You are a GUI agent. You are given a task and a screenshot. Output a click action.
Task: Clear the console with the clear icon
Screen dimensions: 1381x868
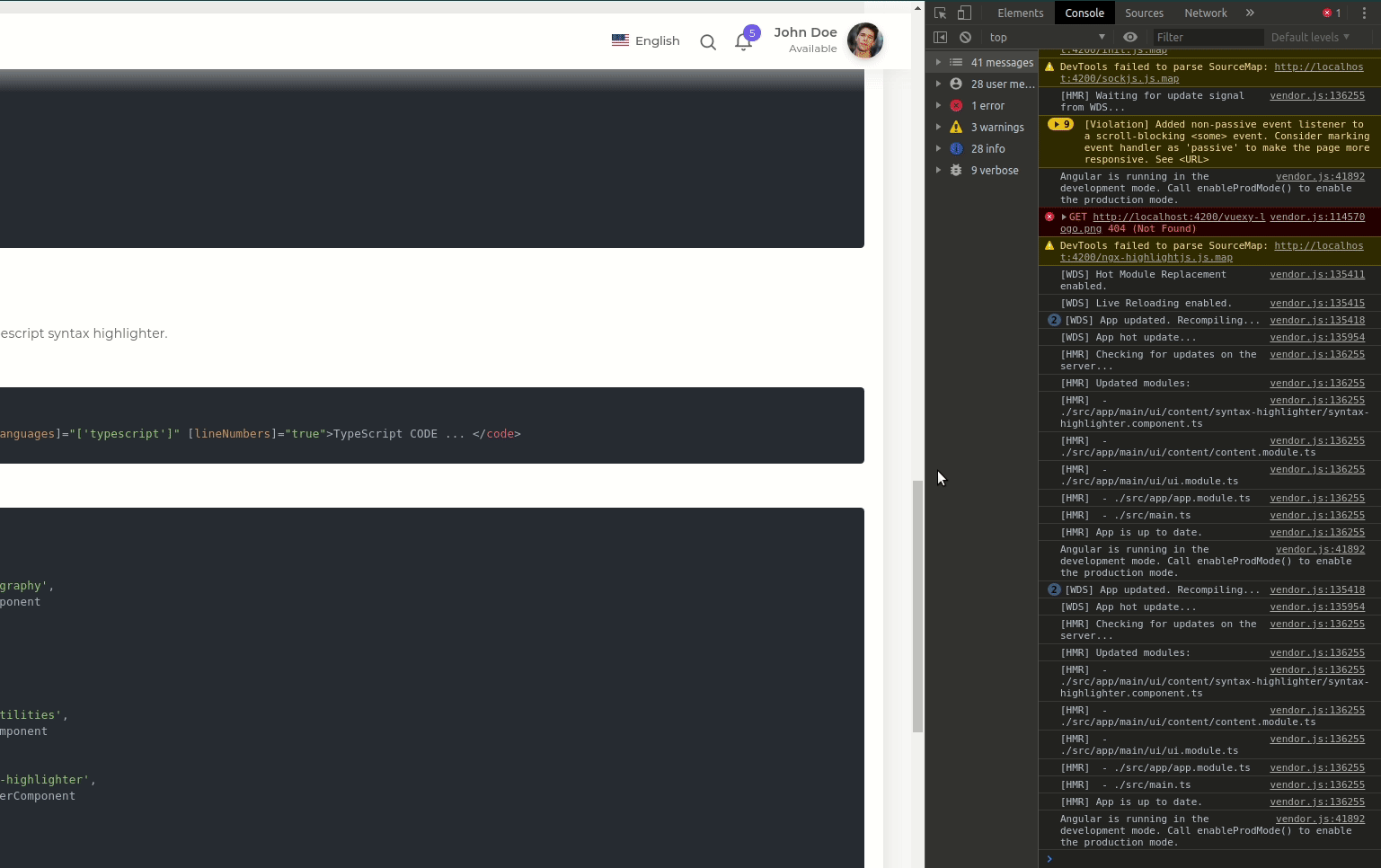coord(965,37)
